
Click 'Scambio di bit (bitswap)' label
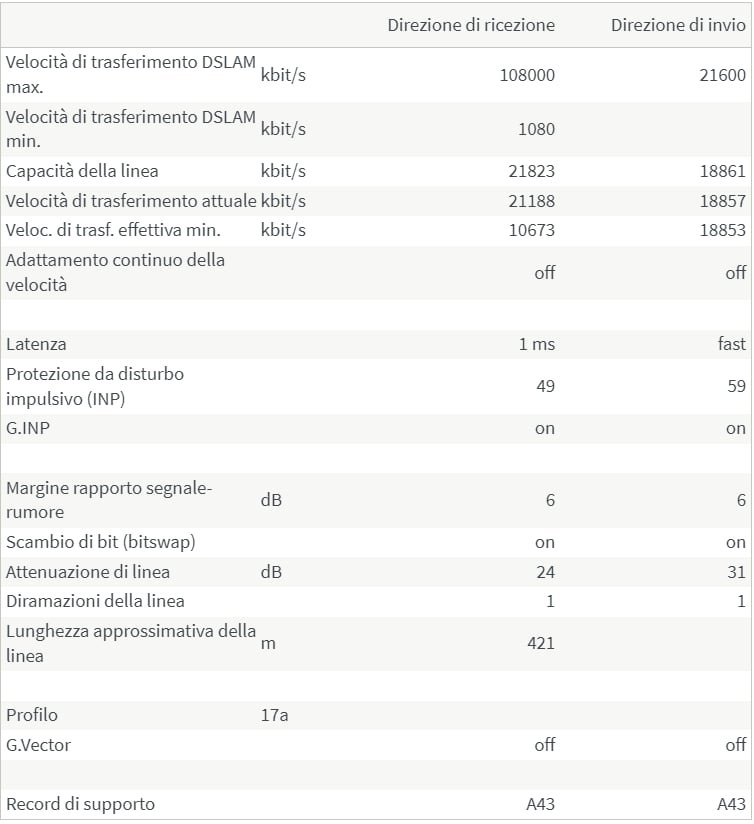coord(100,542)
